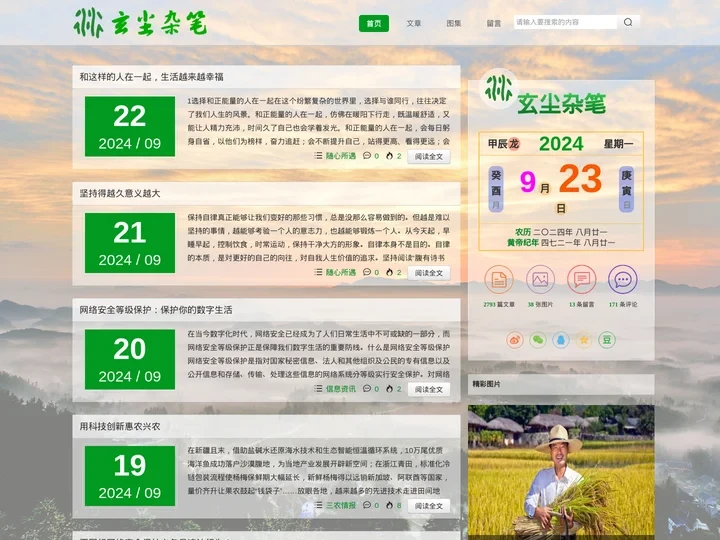Click the sidebar 玄尘杂笔 title text
720x540 pixels.
pos(562,104)
